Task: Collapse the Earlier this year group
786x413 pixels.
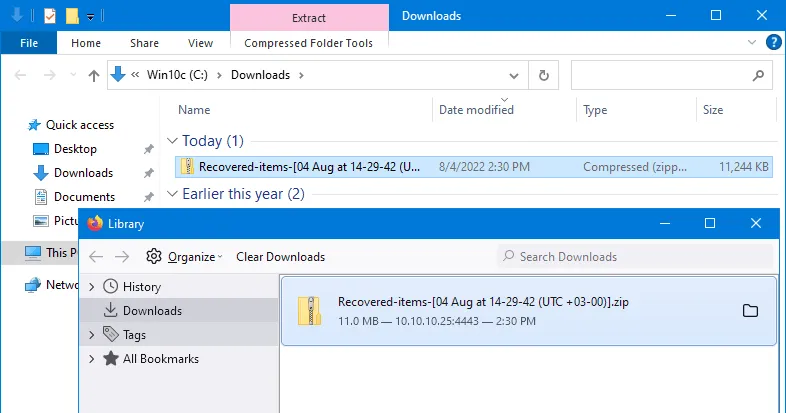Action: [x=173, y=194]
